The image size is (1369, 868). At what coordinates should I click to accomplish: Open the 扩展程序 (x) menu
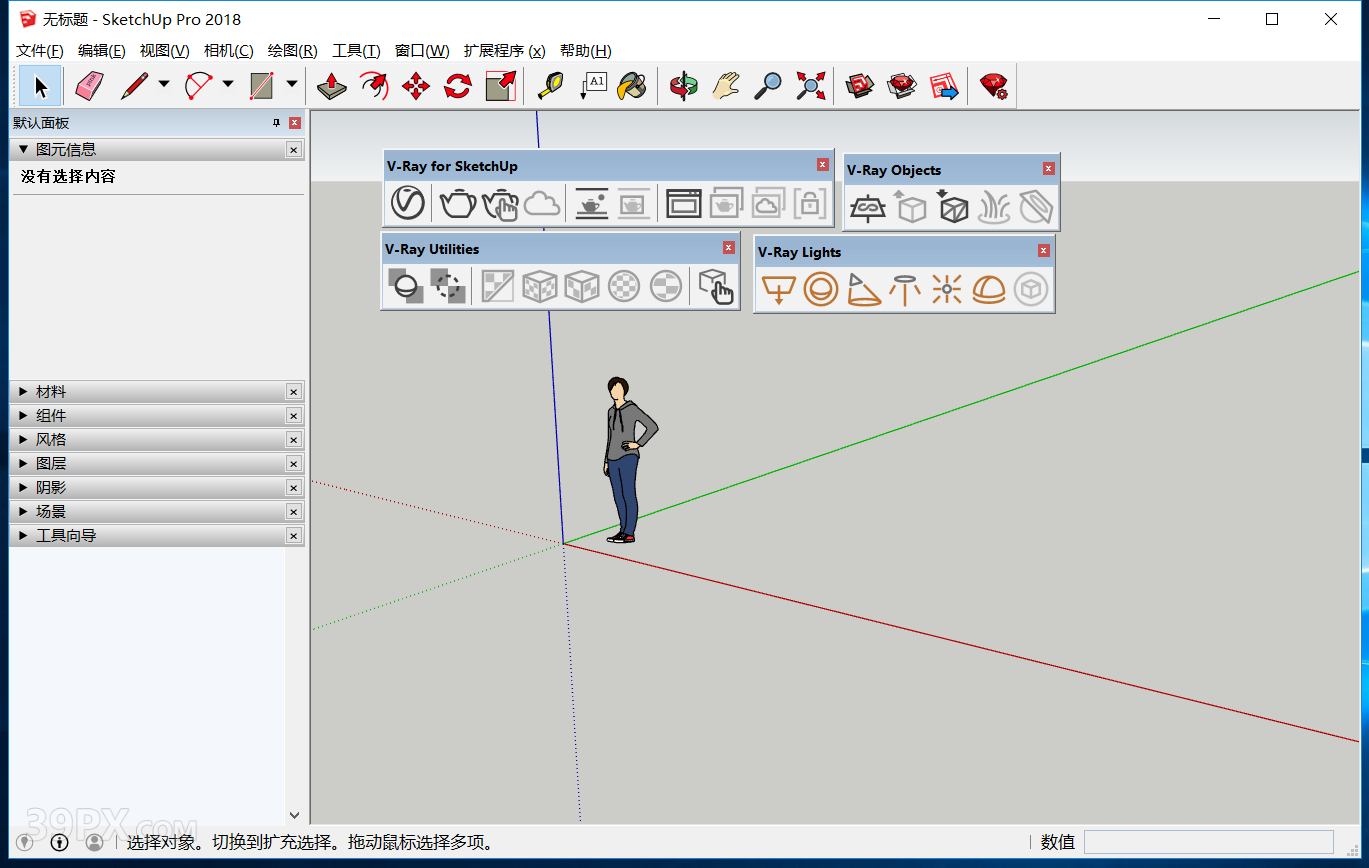pos(504,51)
